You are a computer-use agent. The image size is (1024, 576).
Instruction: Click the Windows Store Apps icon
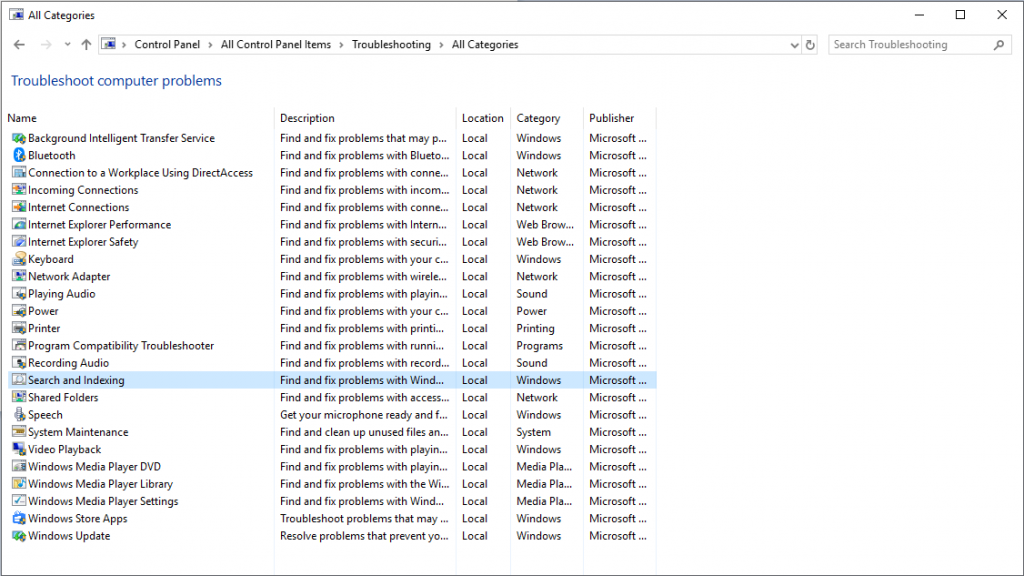tap(19, 519)
